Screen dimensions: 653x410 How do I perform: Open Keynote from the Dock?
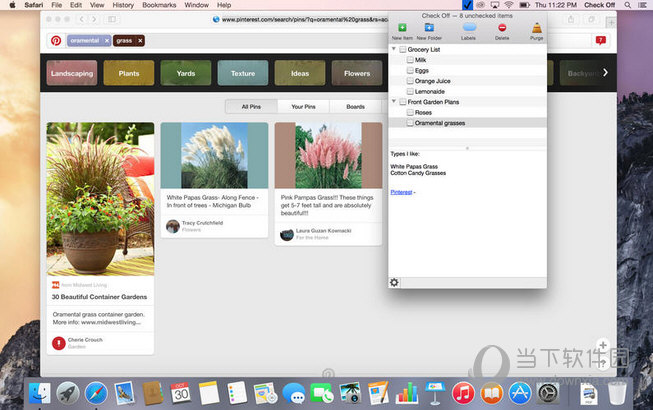click(x=435, y=393)
